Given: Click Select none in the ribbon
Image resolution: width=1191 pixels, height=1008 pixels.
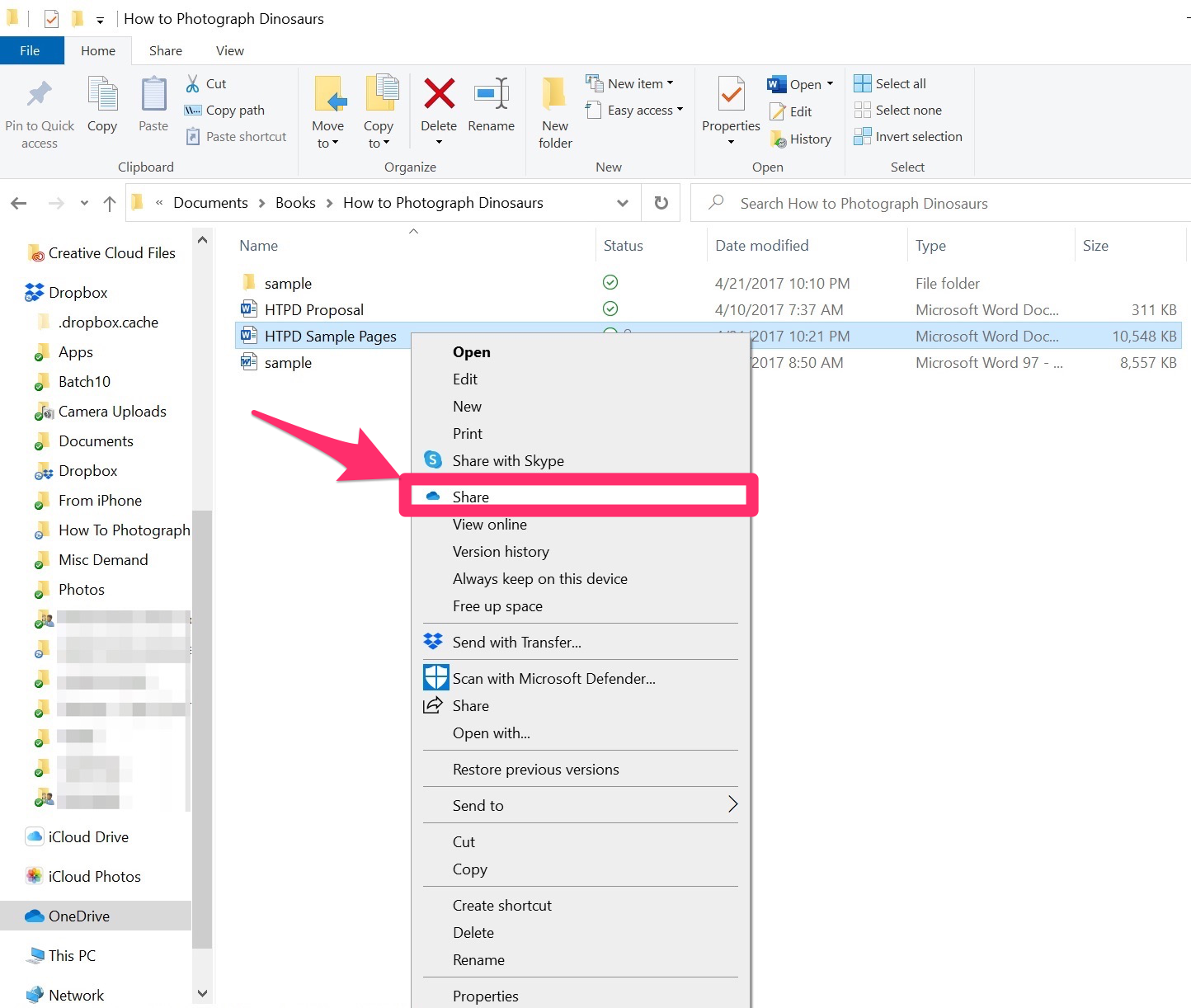Looking at the screenshot, I should pyautogui.click(x=897, y=110).
